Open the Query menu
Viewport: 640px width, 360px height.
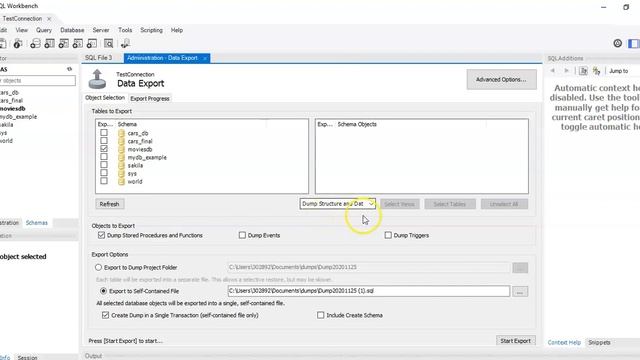[x=44, y=30]
